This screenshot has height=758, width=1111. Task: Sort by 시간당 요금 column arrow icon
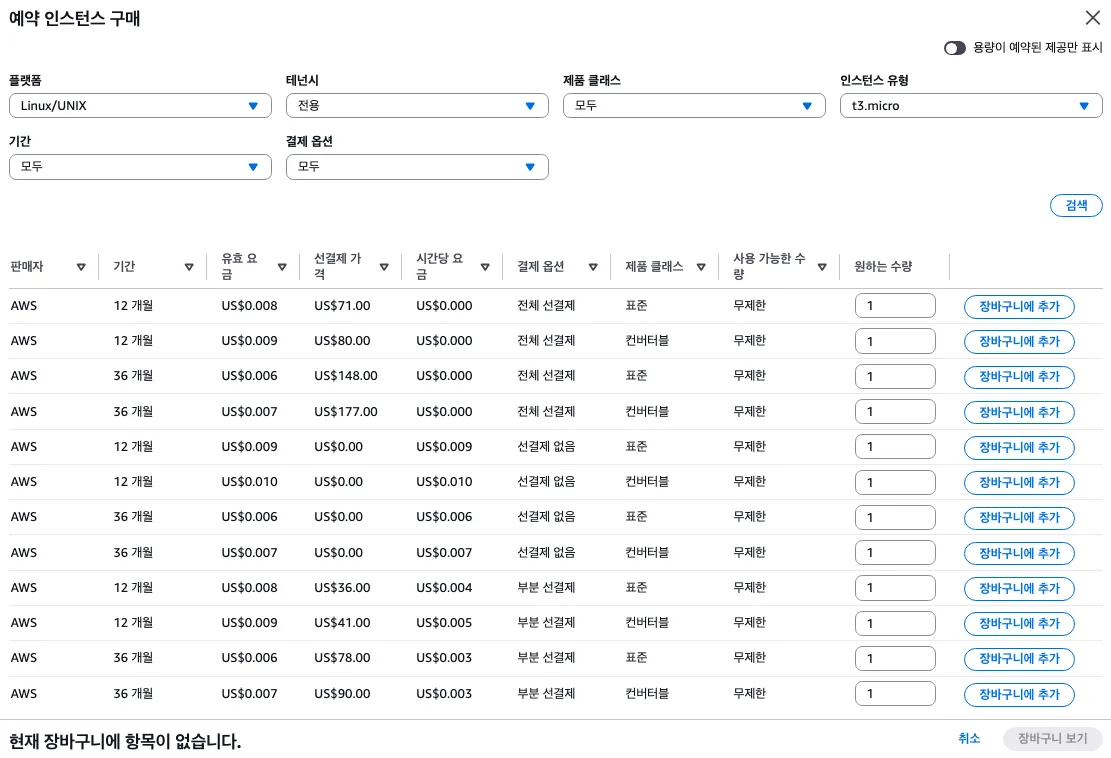tap(485, 267)
